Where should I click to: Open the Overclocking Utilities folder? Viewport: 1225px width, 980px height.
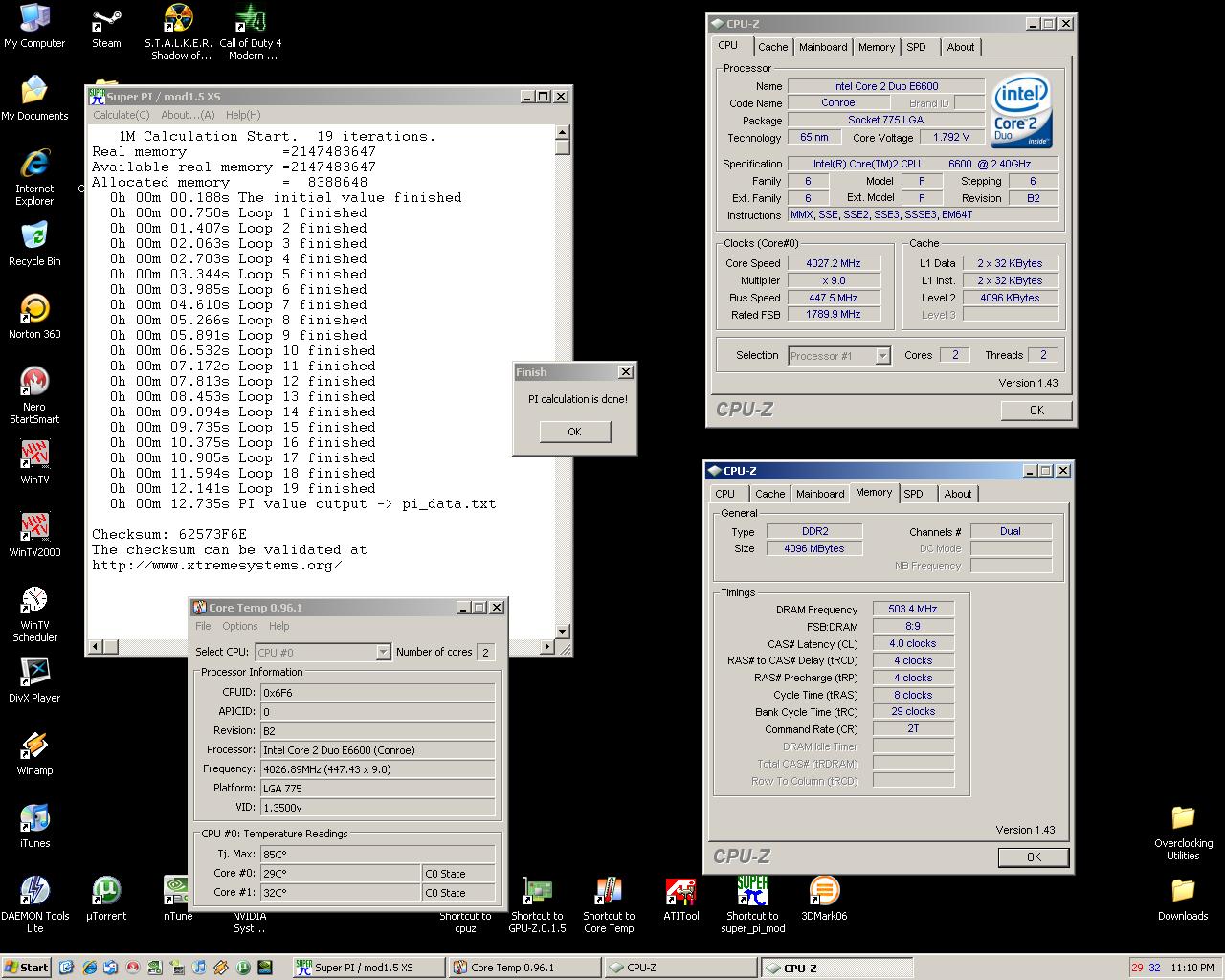1183,833
